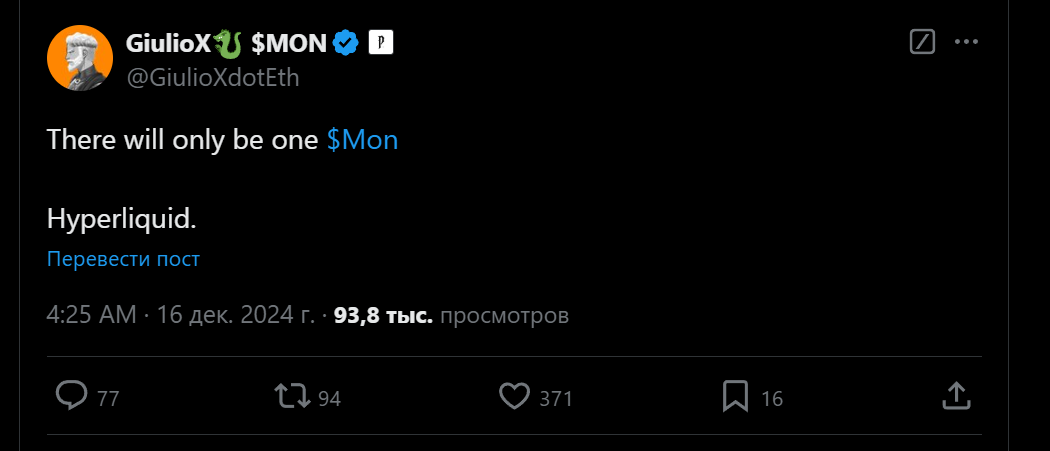Click the reply count 77

coord(108,399)
